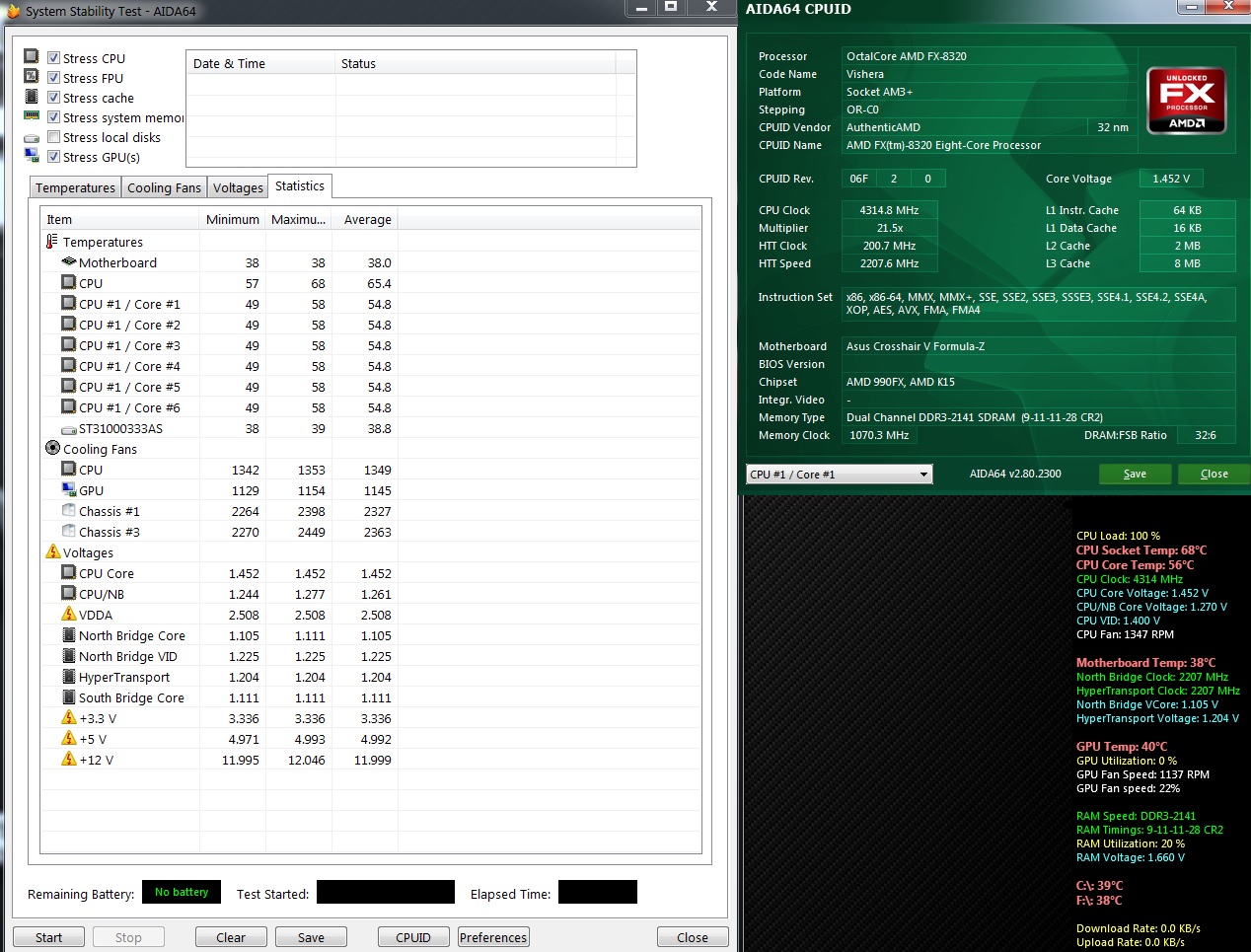This screenshot has width=1251, height=952.
Task: Switch to the Voltages tab
Action: (238, 187)
